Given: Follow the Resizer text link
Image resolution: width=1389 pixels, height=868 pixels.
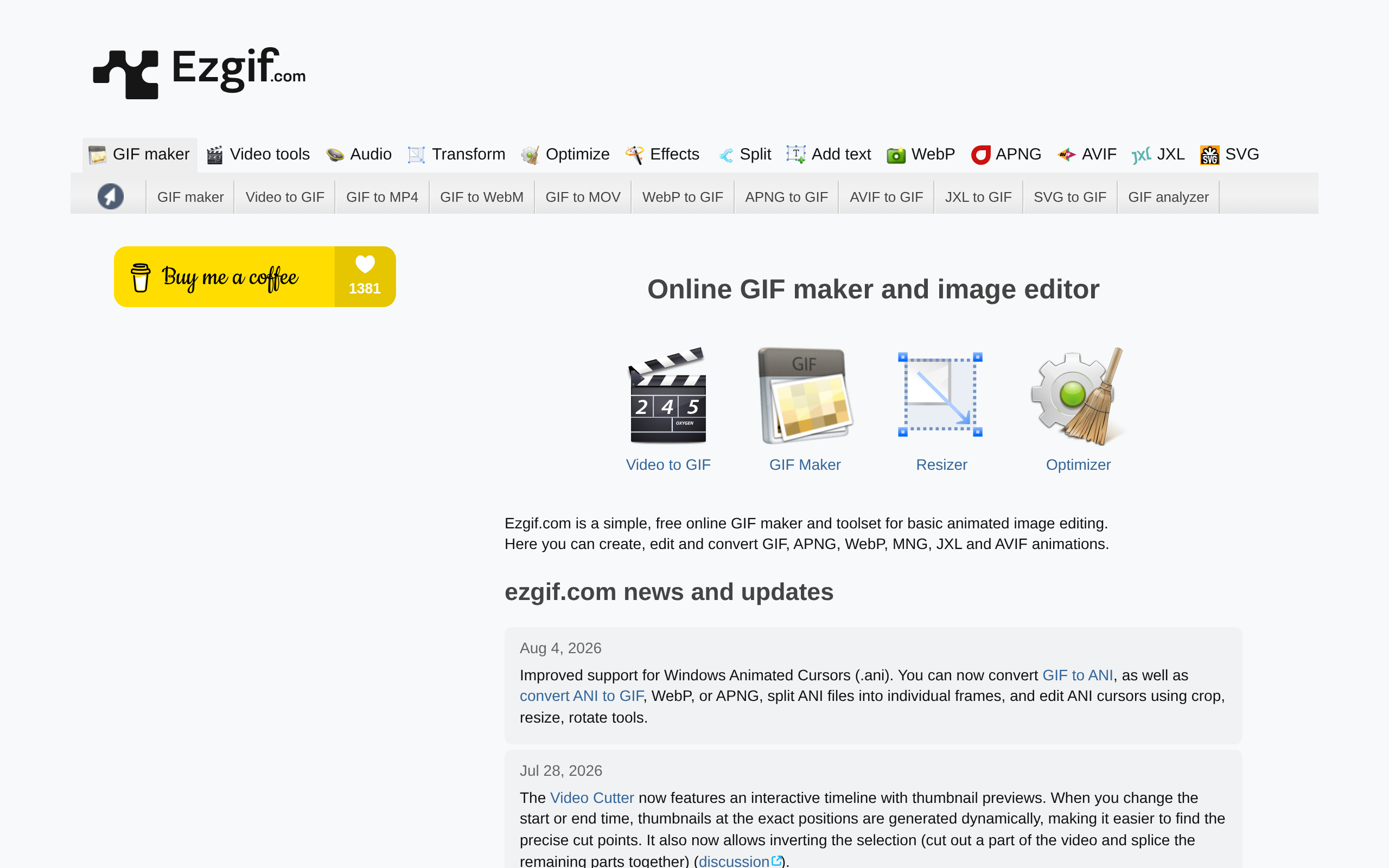Looking at the screenshot, I should pyautogui.click(x=941, y=464).
